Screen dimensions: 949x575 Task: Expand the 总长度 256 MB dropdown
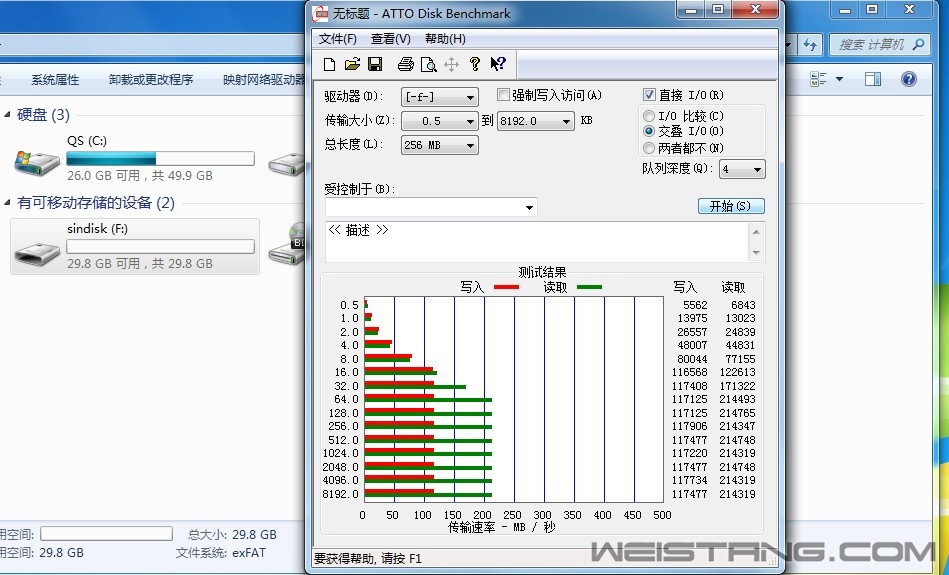[x=440, y=145]
